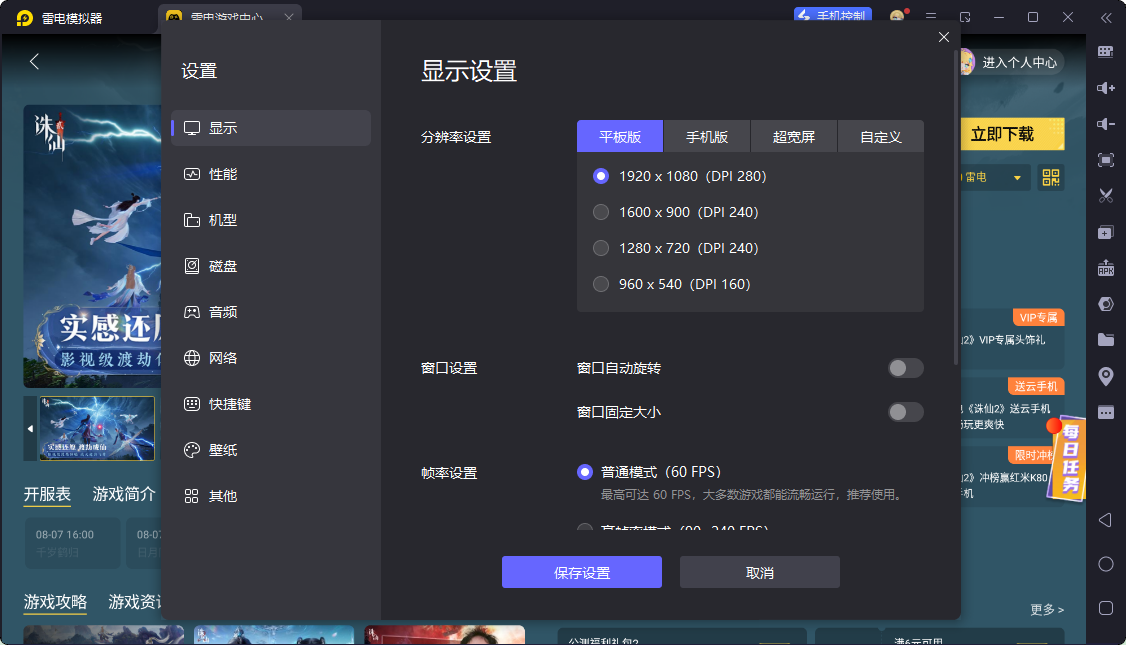Select the 手机版 resolution tab
The height and width of the screenshot is (645, 1126).
pos(707,136)
